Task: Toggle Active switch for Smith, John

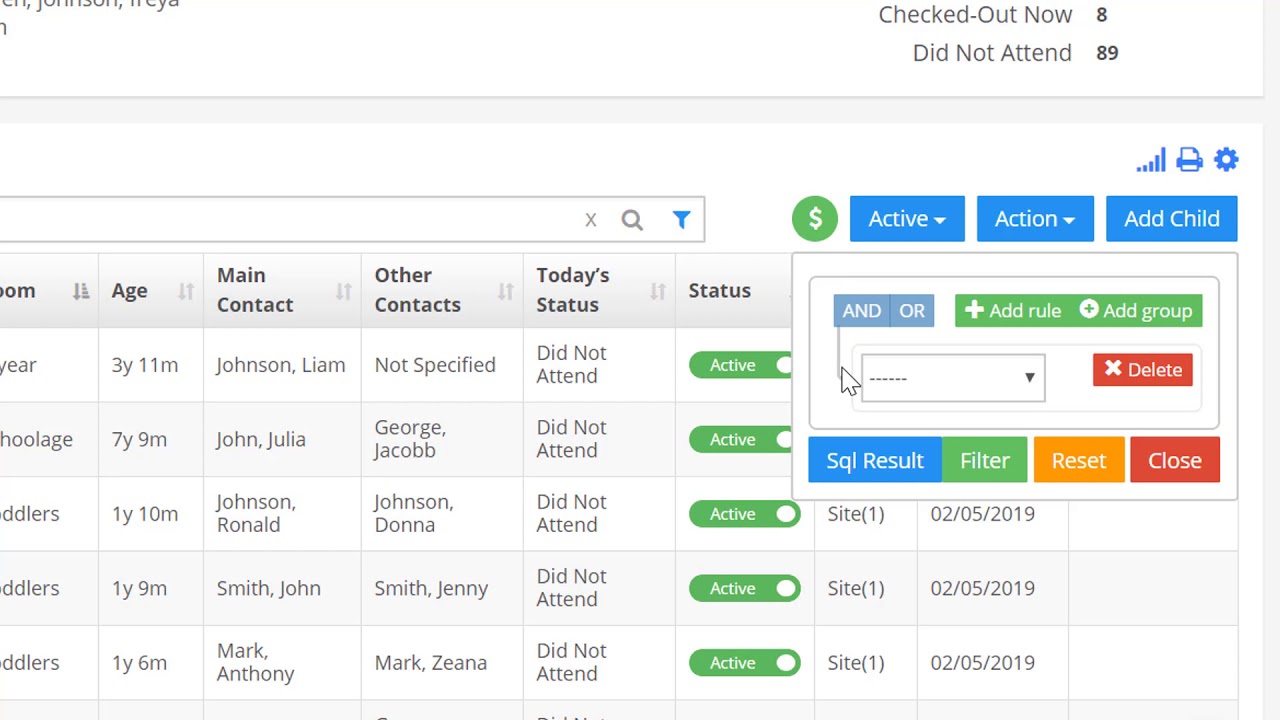Action: pyautogui.click(x=785, y=588)
